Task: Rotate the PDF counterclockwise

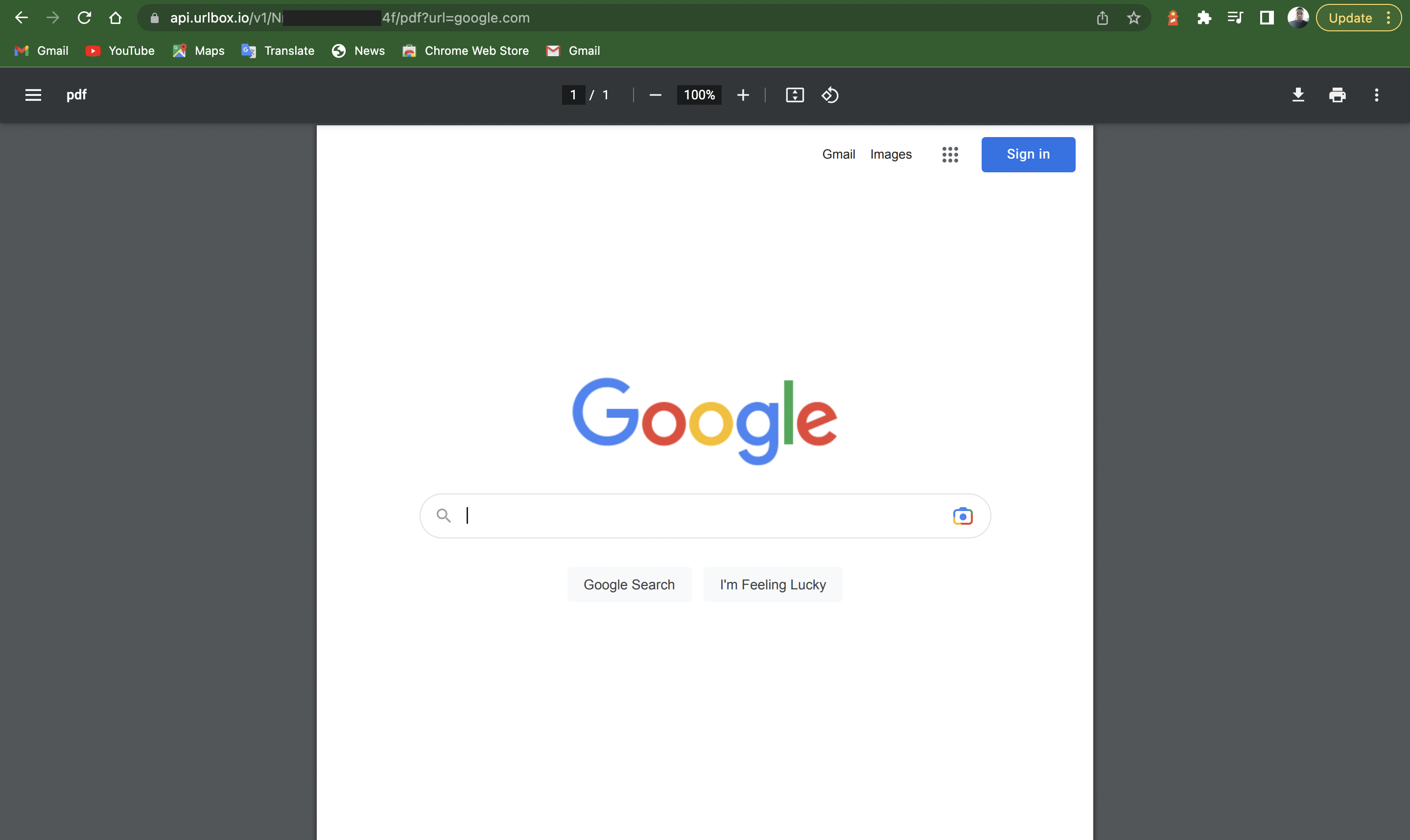Action: tap(829, 94)
